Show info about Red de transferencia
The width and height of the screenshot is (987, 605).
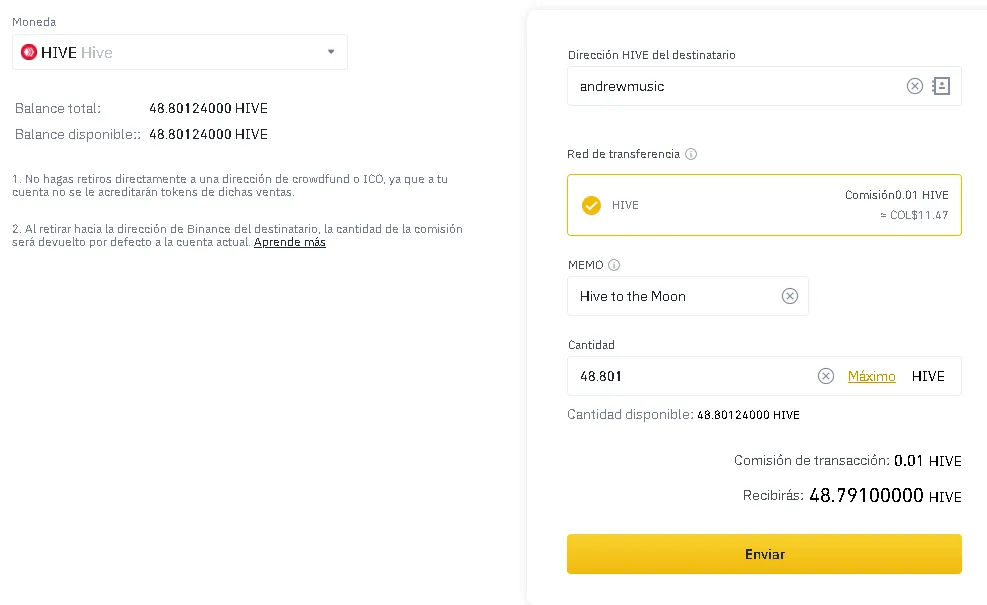691,154
